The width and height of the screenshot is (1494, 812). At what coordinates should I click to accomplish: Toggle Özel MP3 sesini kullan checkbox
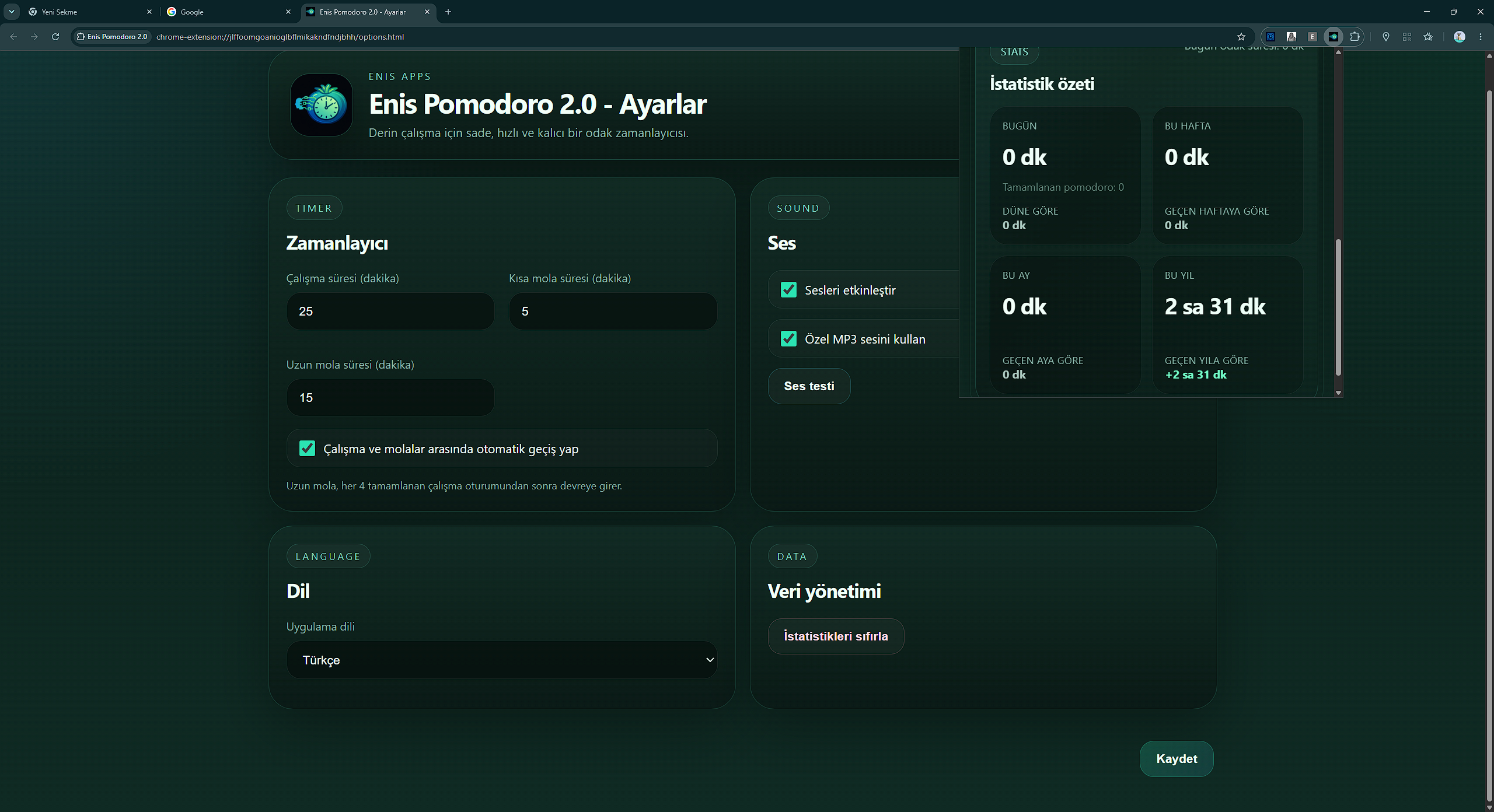tap(788, 339)
